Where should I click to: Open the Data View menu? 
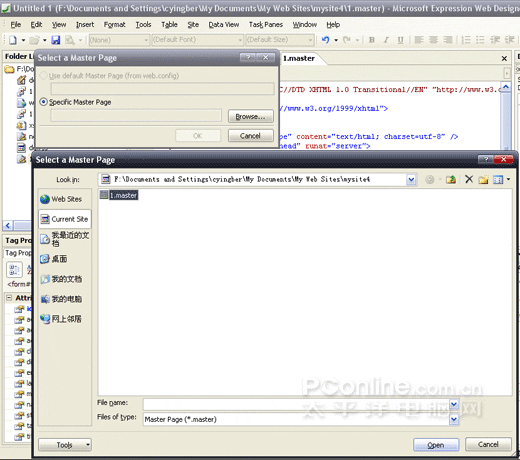pyautogui.click(x=224, y=25)
